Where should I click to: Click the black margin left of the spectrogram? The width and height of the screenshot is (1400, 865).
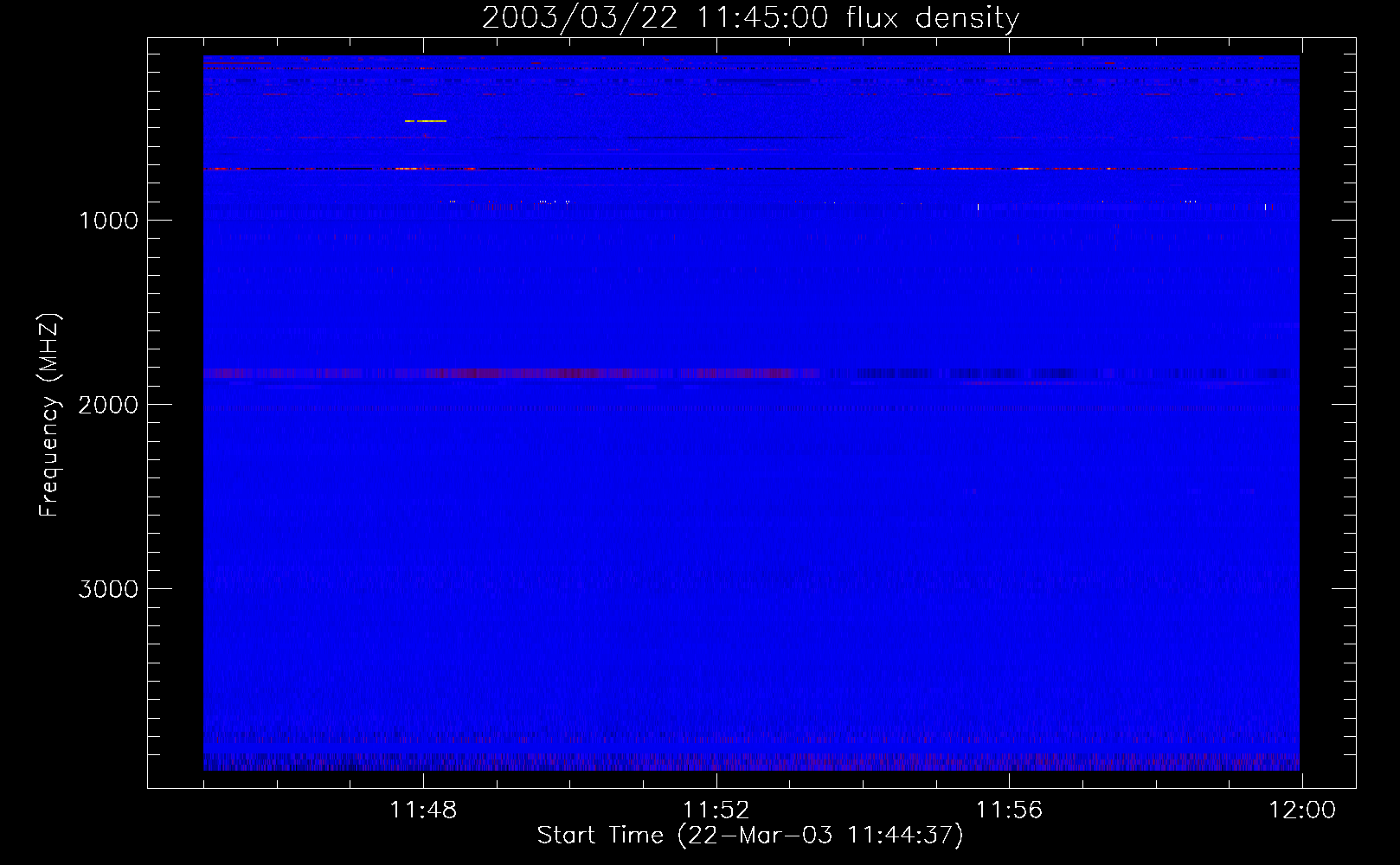(x=176, y=415)
